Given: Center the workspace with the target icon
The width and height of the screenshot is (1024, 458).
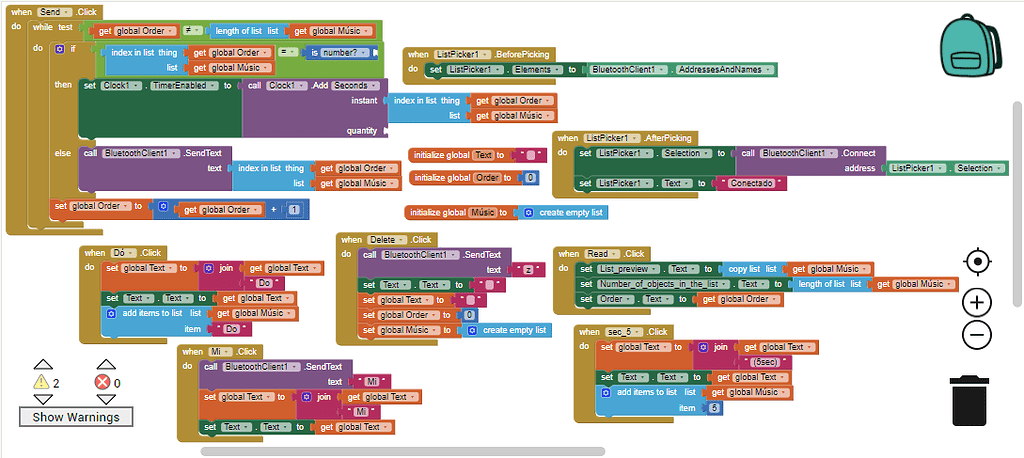Looking at the screenshot, I should point(977,263).
